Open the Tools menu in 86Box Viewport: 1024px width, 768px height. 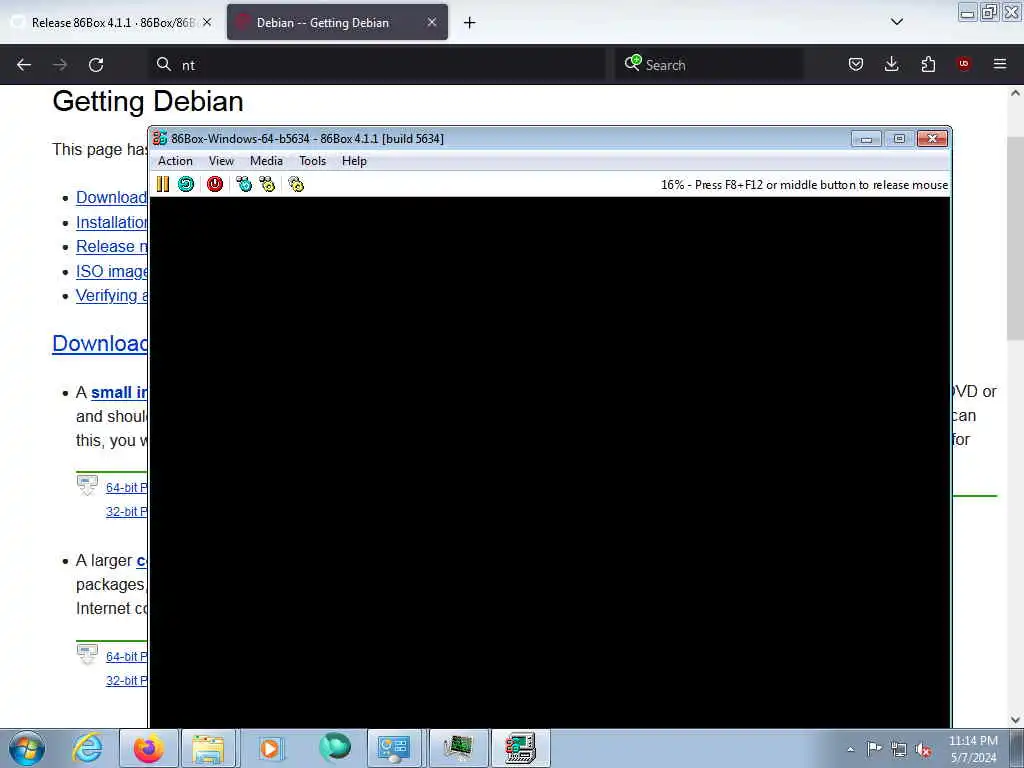pos(312,161)
